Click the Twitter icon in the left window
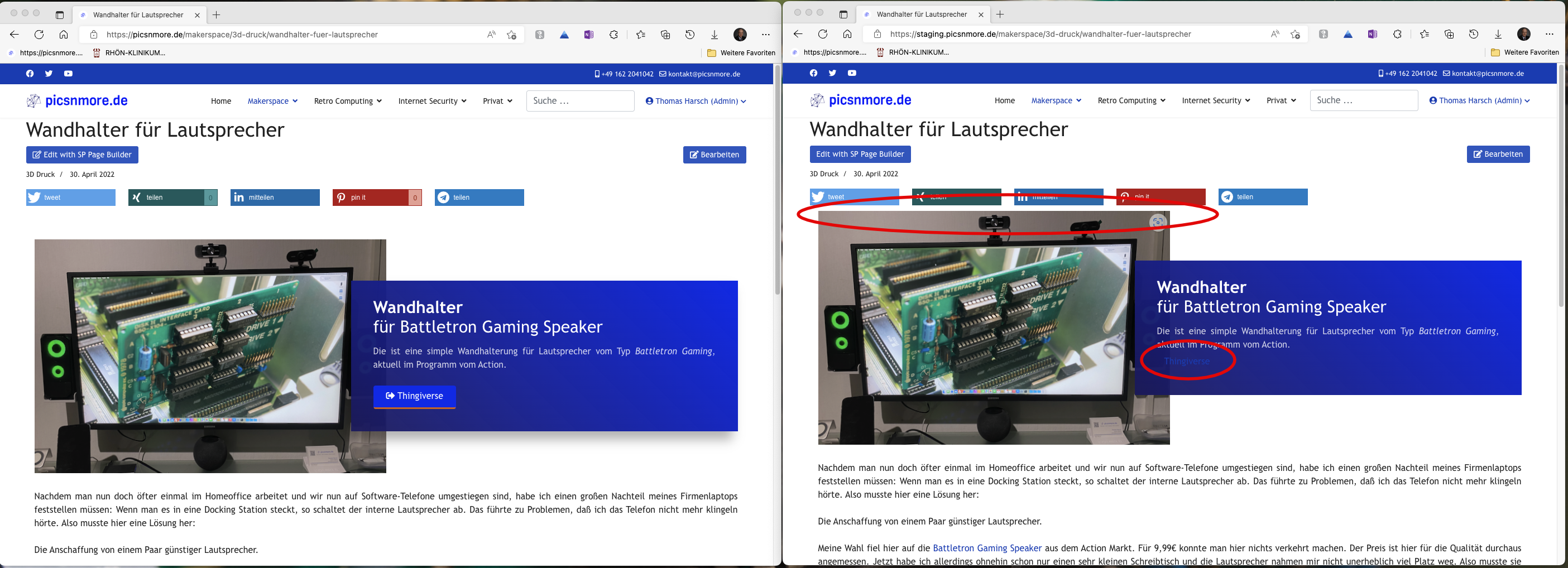 pos(49,74)
